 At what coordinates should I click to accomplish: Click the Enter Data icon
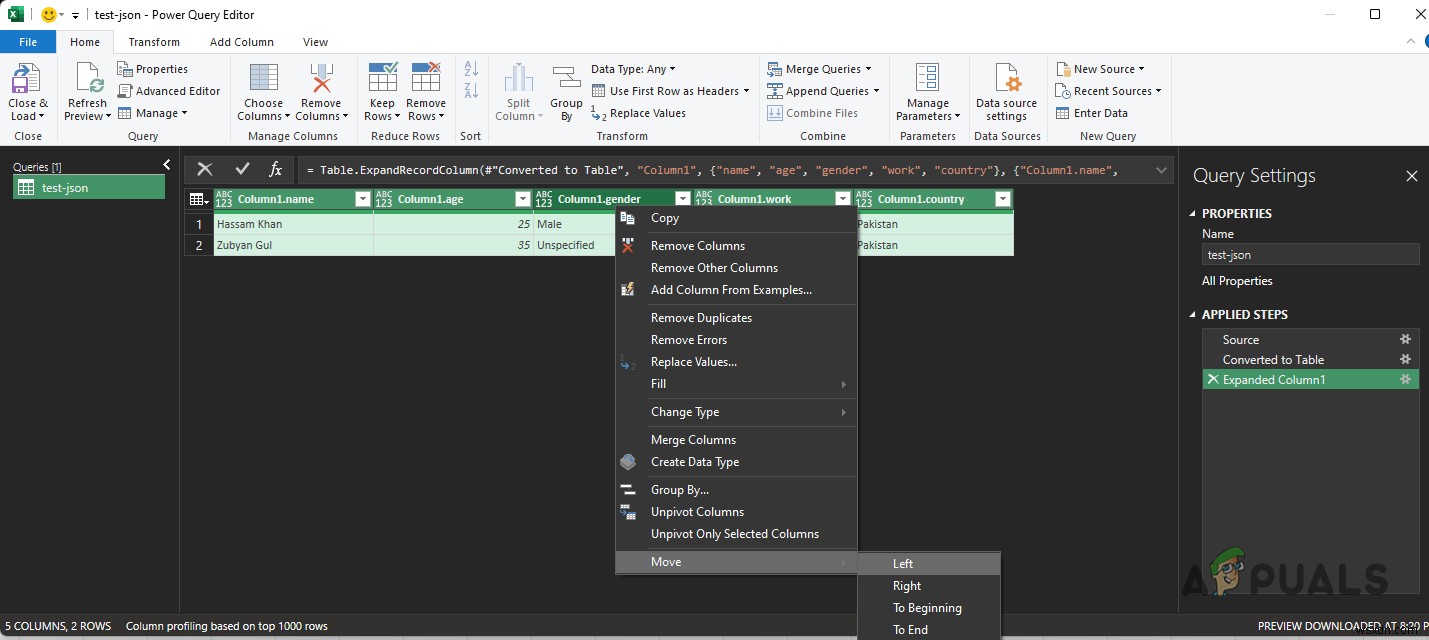pos(1099,112)
